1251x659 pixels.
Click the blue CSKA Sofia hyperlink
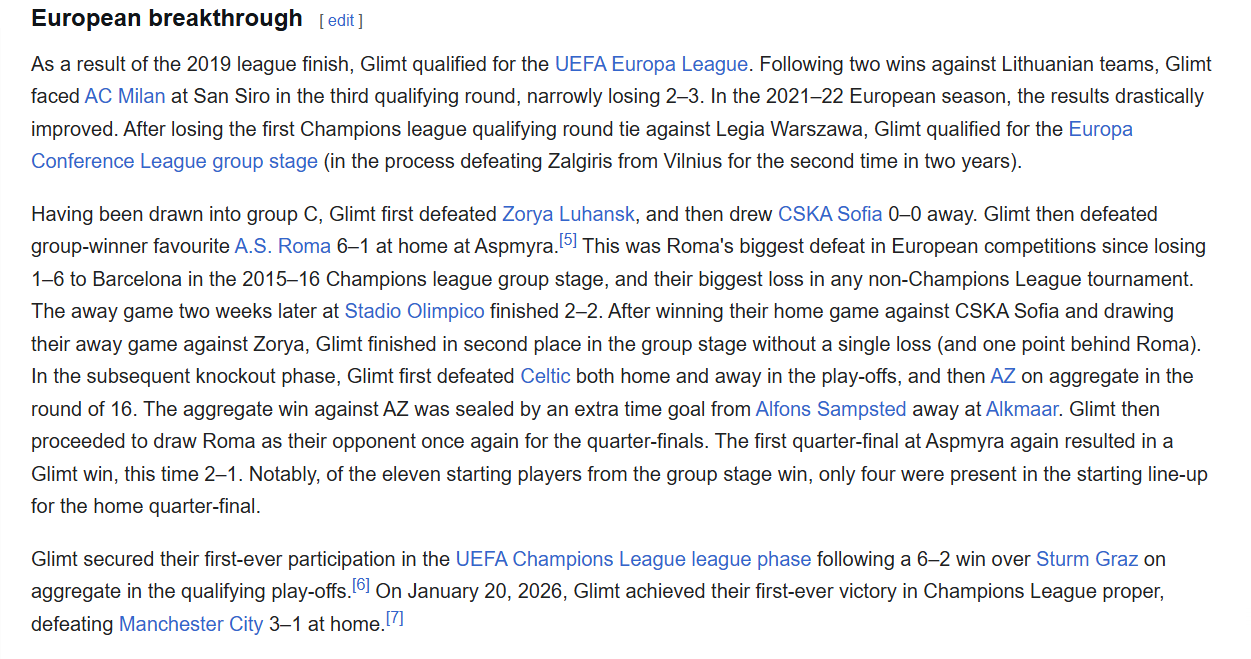(830, 214)
